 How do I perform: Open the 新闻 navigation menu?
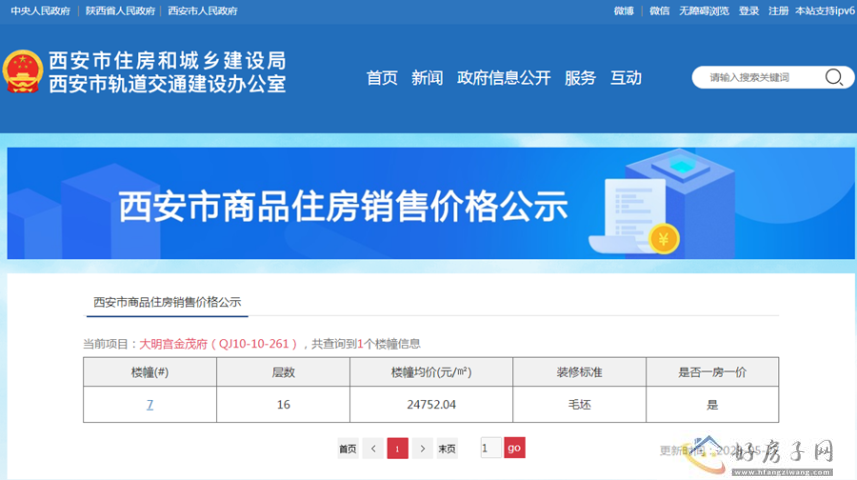pyautogui.click(x=427, y=78)
